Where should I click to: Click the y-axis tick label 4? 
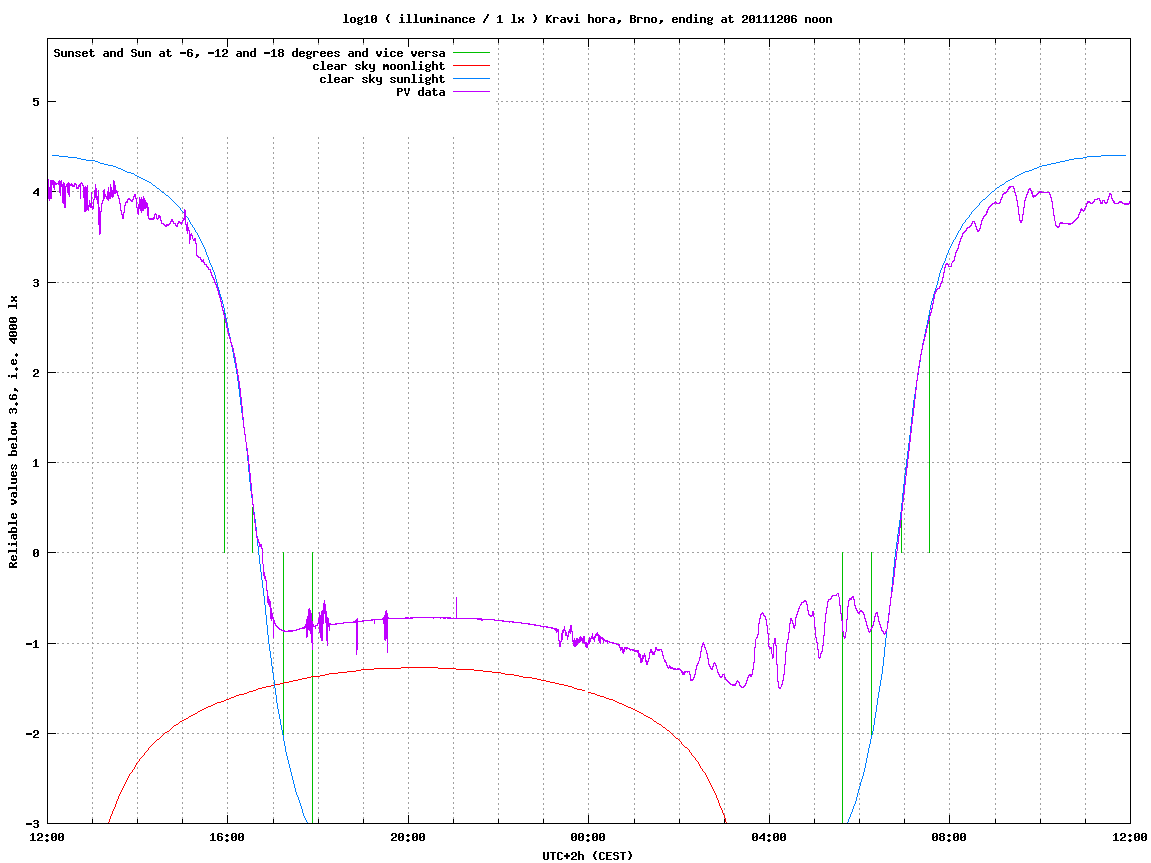click(x=35, y=192)
